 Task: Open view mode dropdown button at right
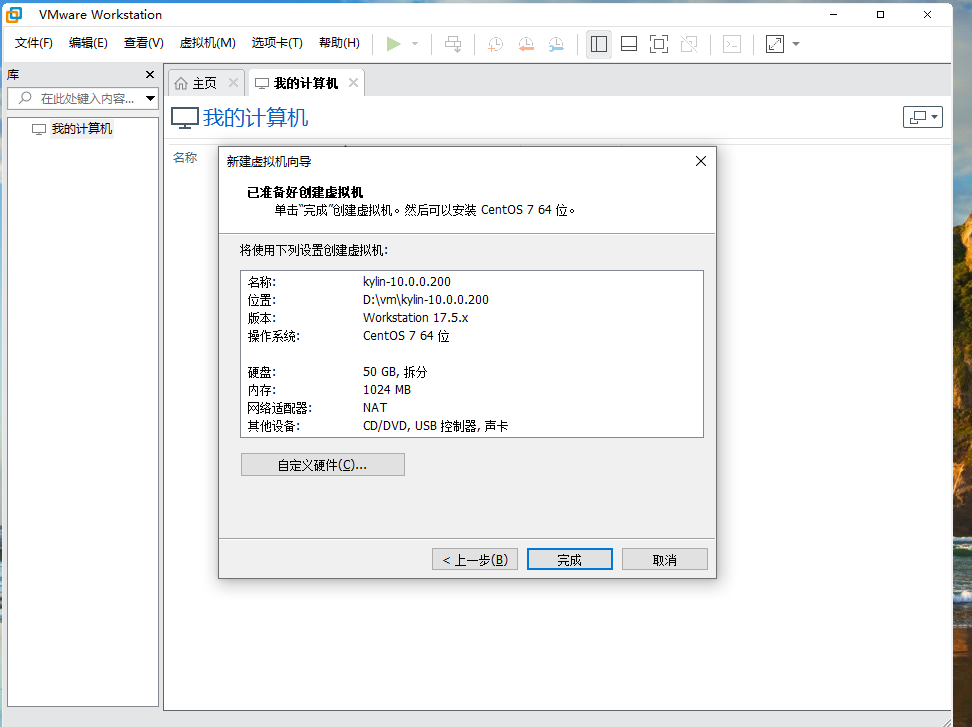922,117
